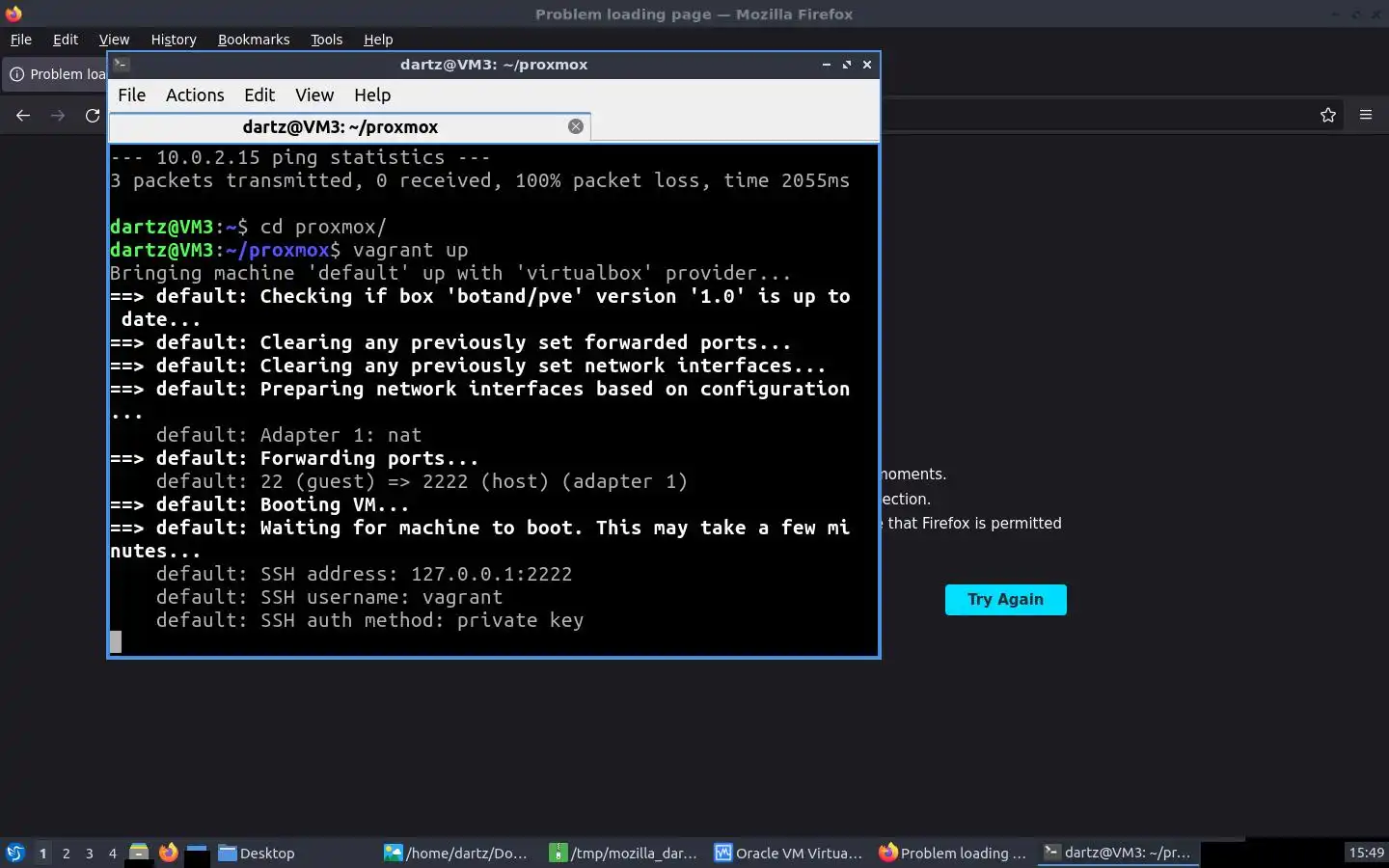Open Firefox Help menu
This screenshot has height=868, width=1389.
[378, 40]
